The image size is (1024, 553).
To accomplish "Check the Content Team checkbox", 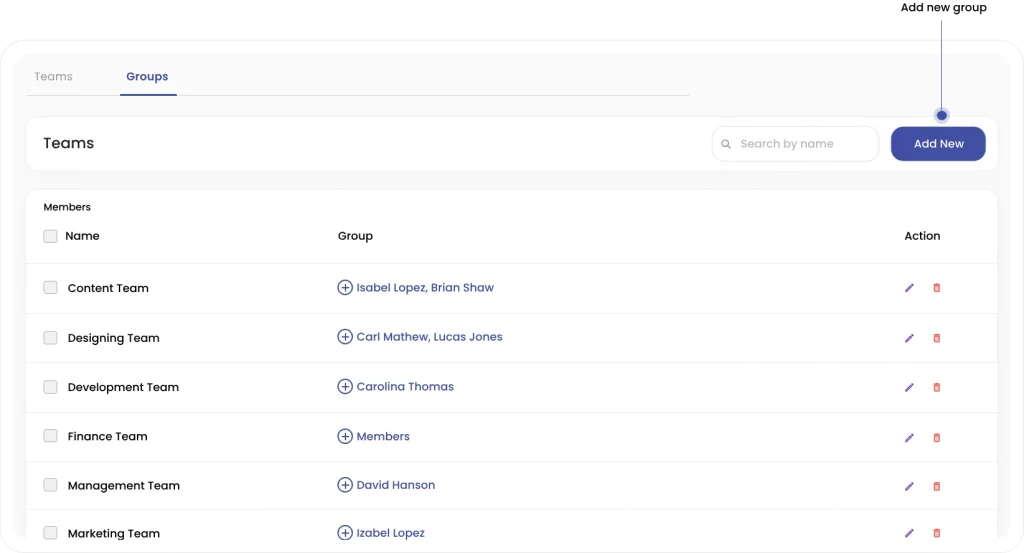I will [50, 287].
